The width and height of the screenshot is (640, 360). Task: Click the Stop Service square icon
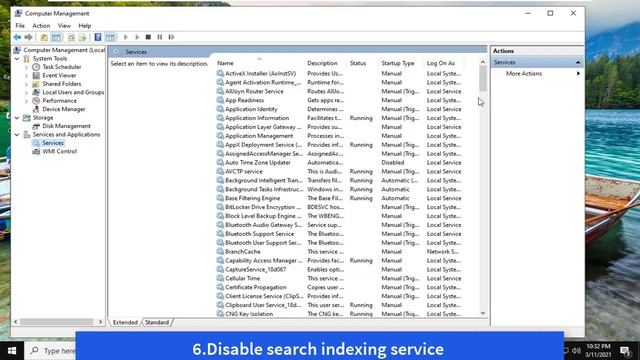pos(148,37)
